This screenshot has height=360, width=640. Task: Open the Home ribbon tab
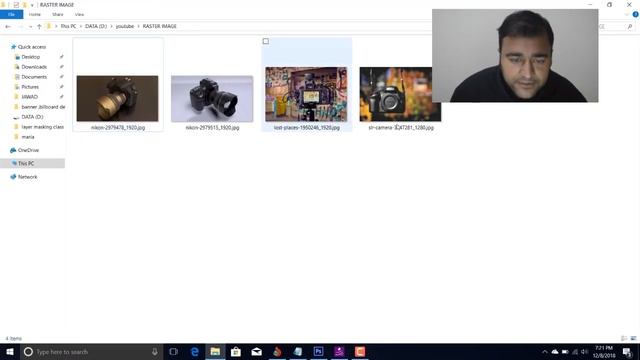coord(35,14)
